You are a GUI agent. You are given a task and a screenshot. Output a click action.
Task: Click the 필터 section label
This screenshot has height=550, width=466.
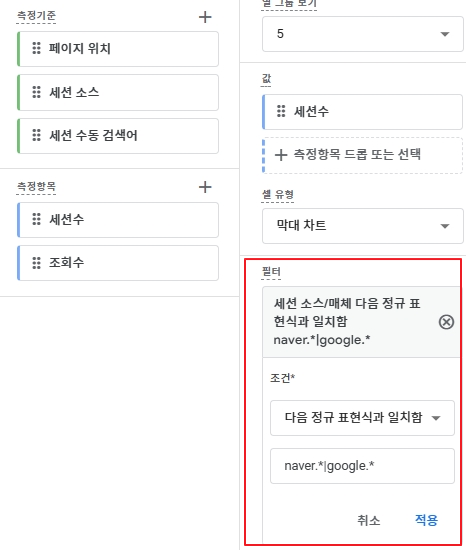click(271, 272)
